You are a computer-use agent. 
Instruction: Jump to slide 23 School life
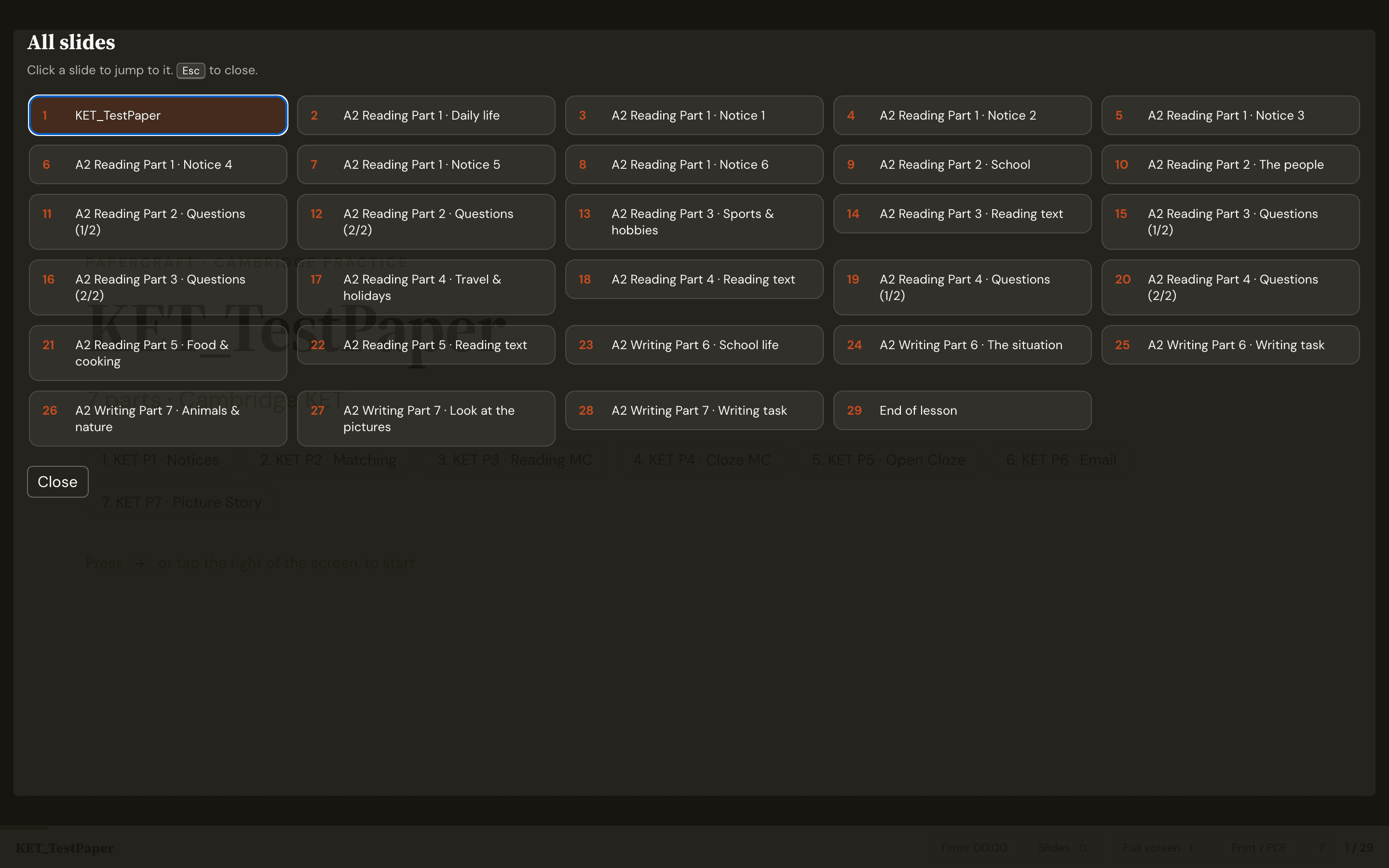pos(694,345)
